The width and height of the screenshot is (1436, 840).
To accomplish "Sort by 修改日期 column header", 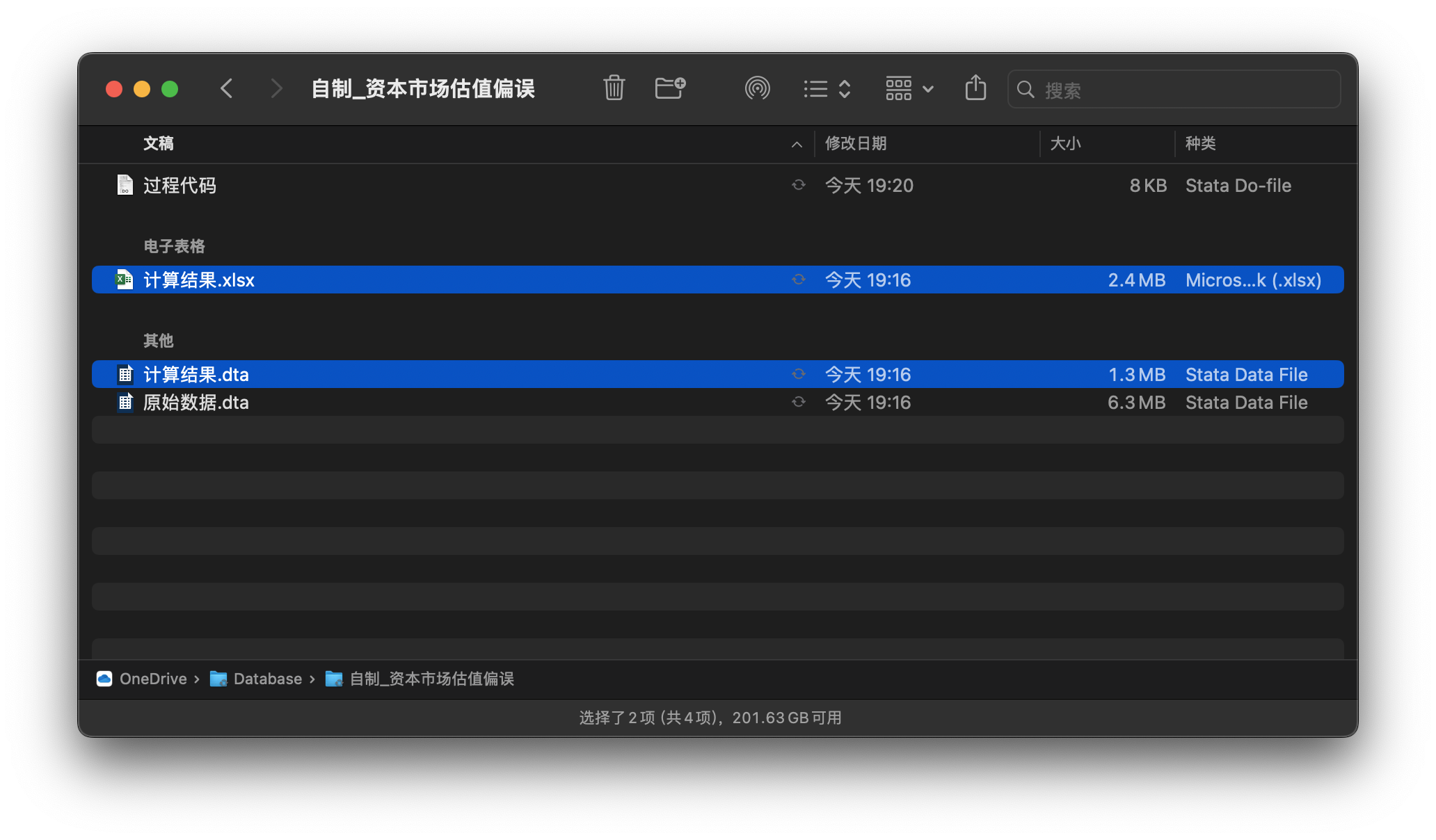I will coord(856,144).
